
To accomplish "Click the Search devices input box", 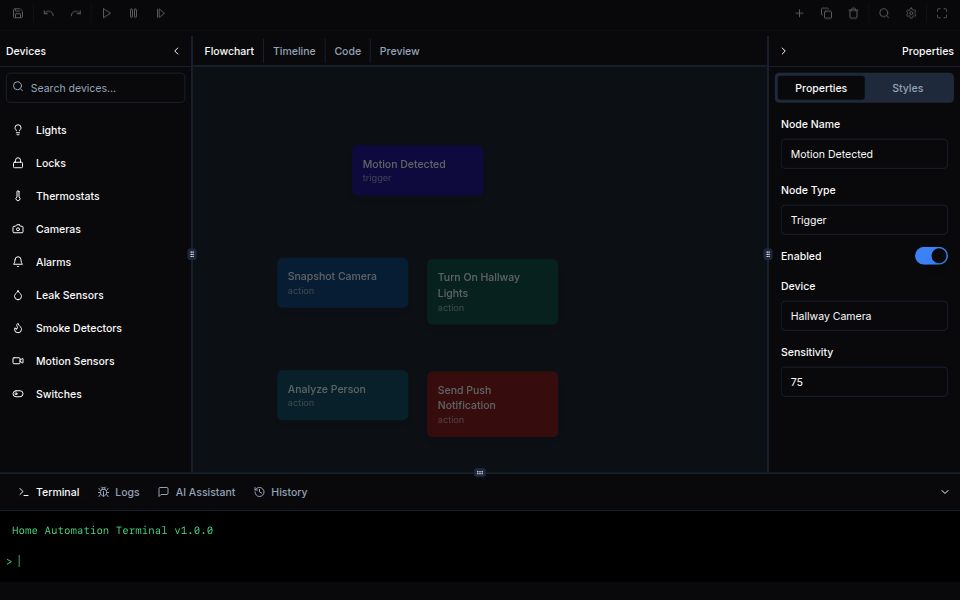I will (x=95, y=87).
